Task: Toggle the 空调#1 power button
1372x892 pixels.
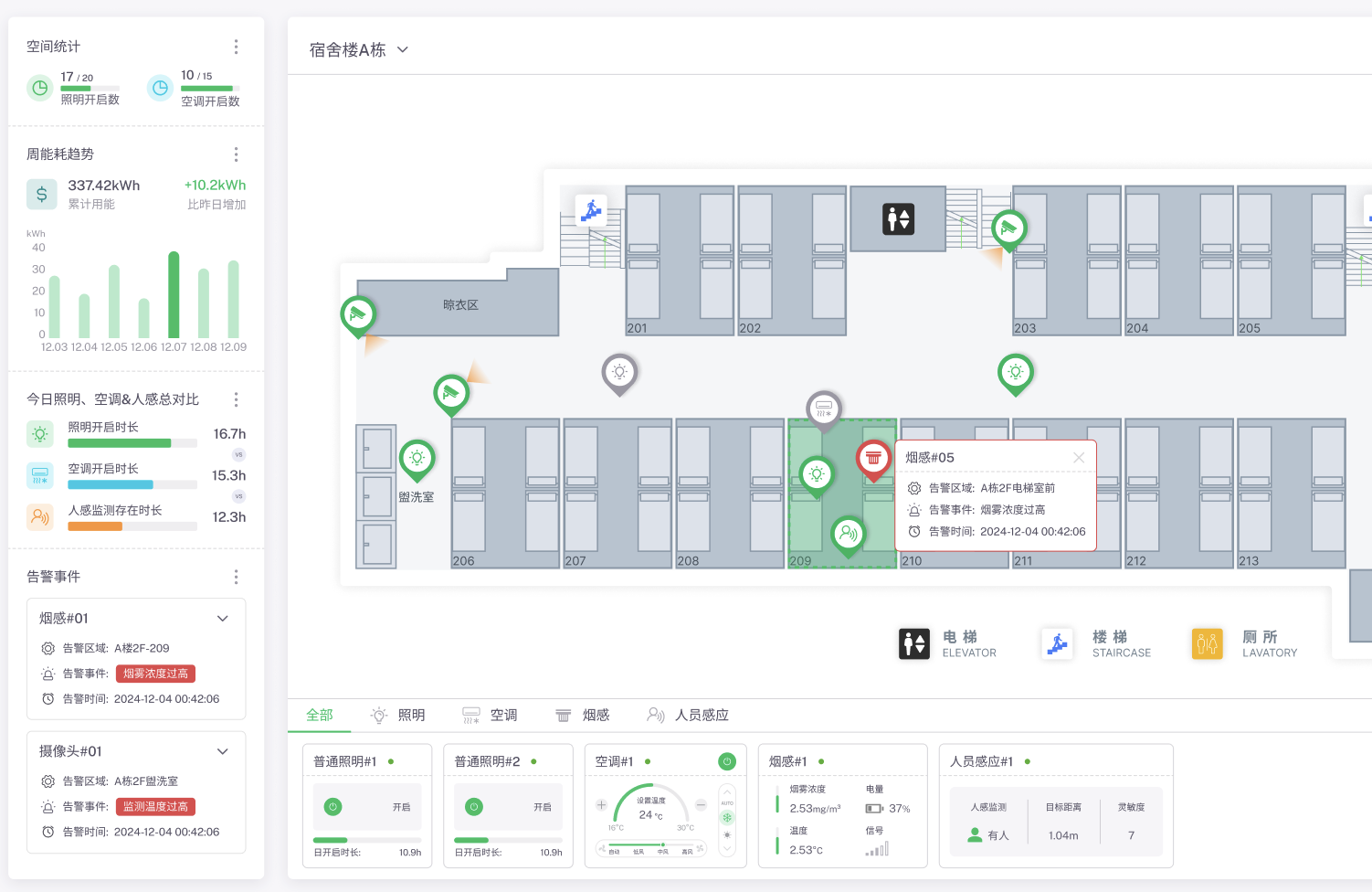Action: tap(727, 761)
